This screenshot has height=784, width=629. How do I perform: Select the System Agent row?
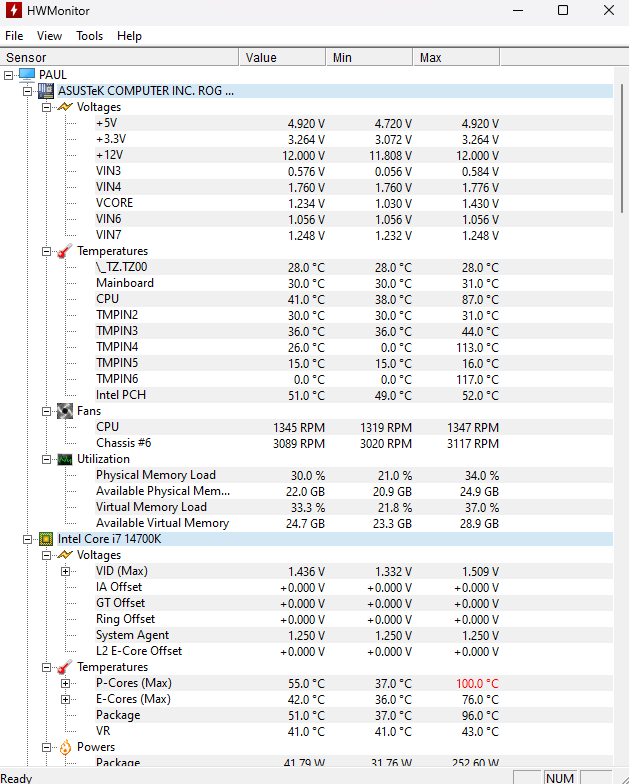point(354,635)
